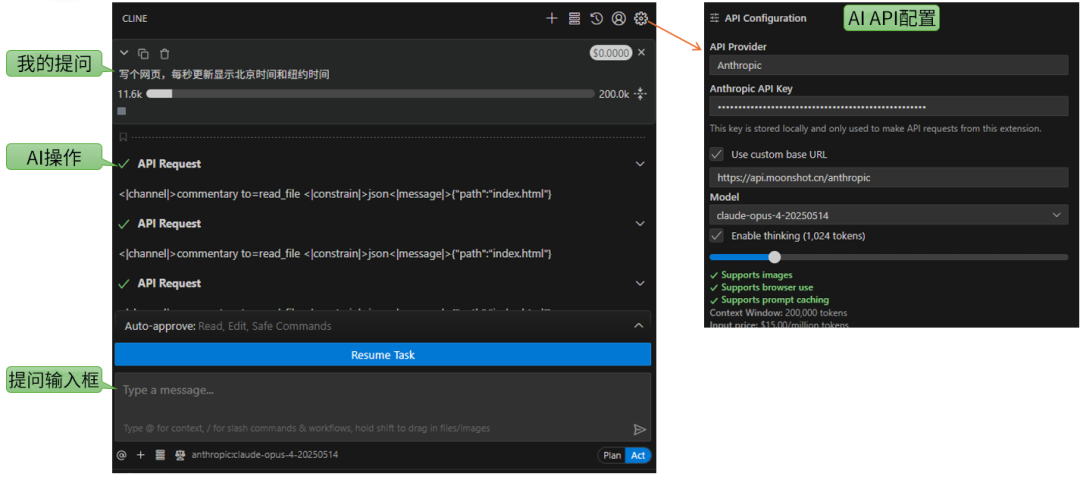This screenshot has height=477, width=1080.
Task: Click the Auto-approve: Read, Edit, Safe Commands bar
Action: coord(382,326)
